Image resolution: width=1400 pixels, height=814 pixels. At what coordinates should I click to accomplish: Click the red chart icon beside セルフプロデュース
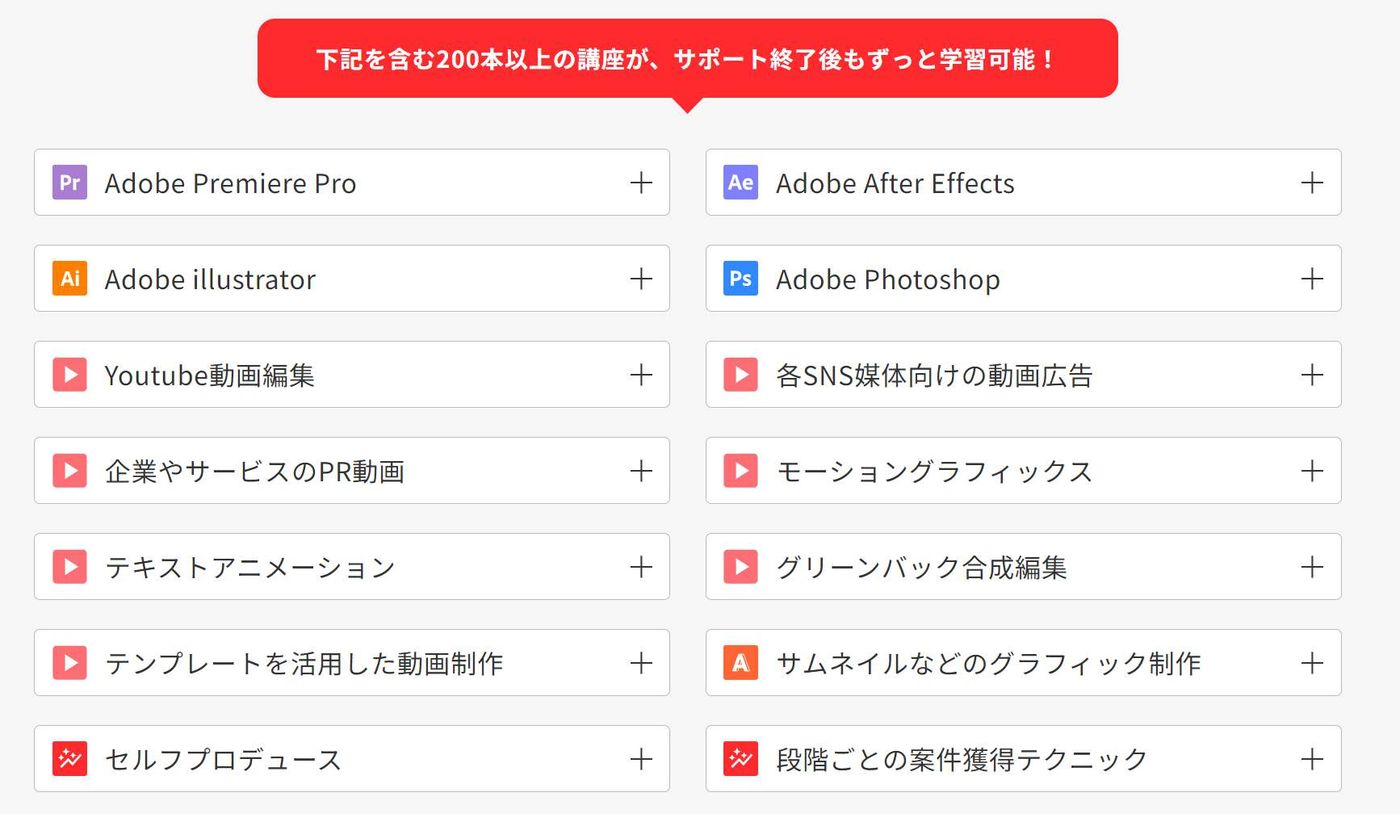70,759
